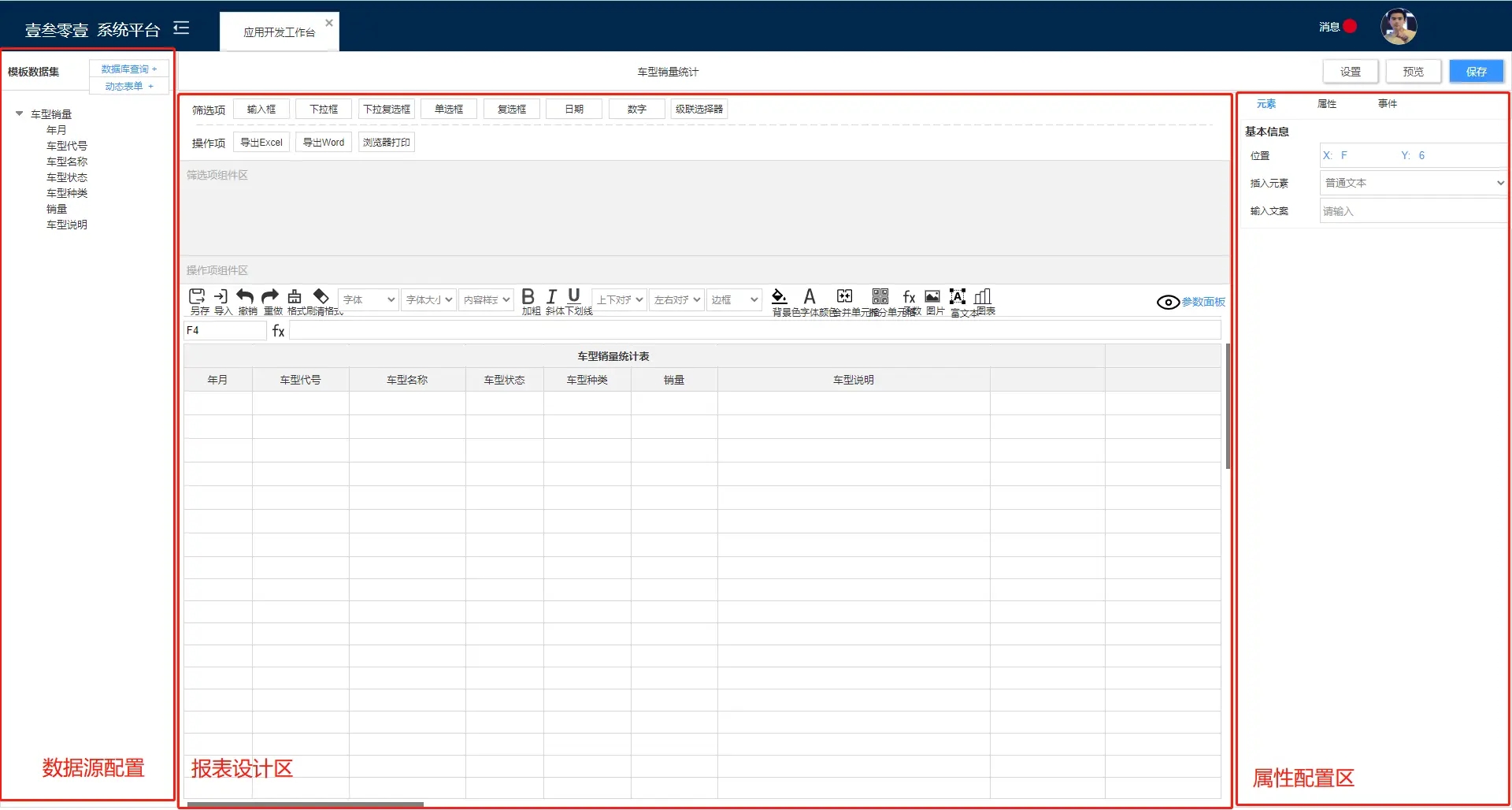Viewport: 1512px width, 810px height.
Task: Open the 内容样式 content style dropdown
Action: pyautogui.click(x=486, y=299)
